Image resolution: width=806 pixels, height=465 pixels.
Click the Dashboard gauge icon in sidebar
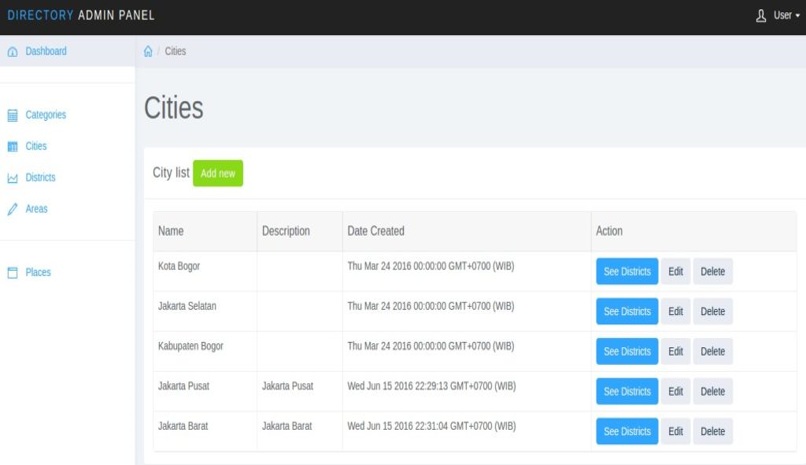(13, 52)
